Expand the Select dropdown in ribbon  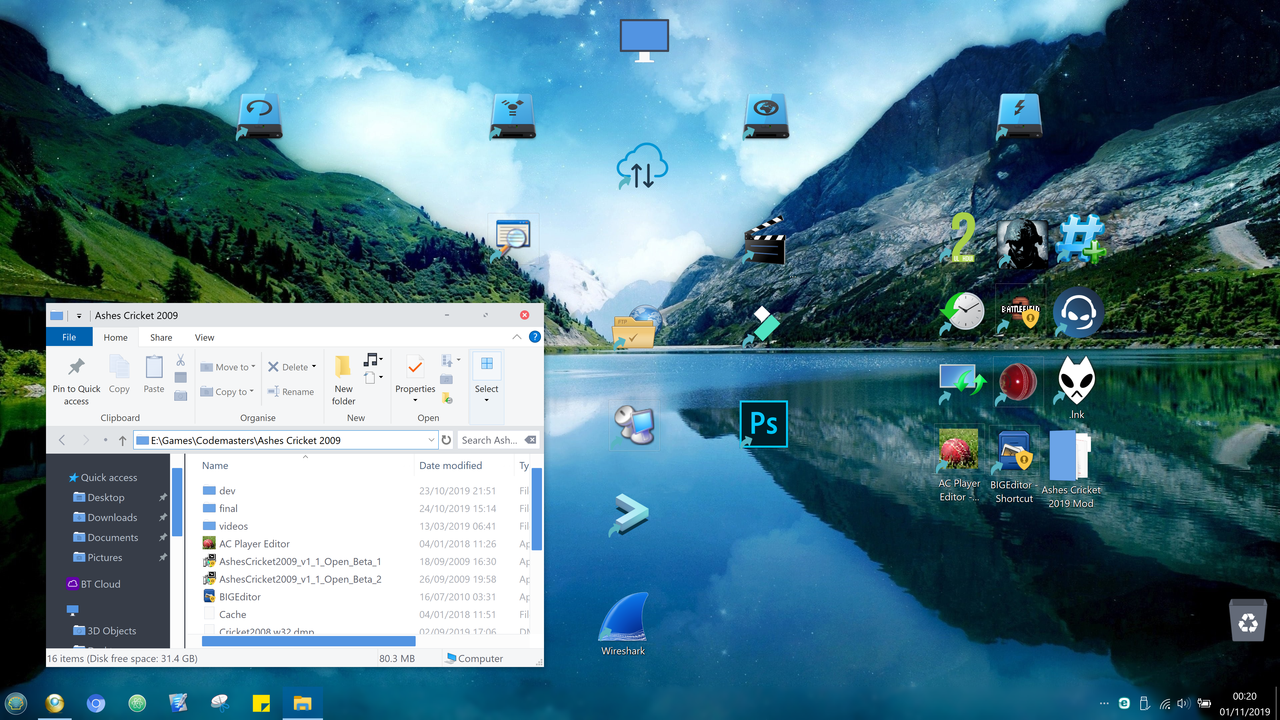487,400
